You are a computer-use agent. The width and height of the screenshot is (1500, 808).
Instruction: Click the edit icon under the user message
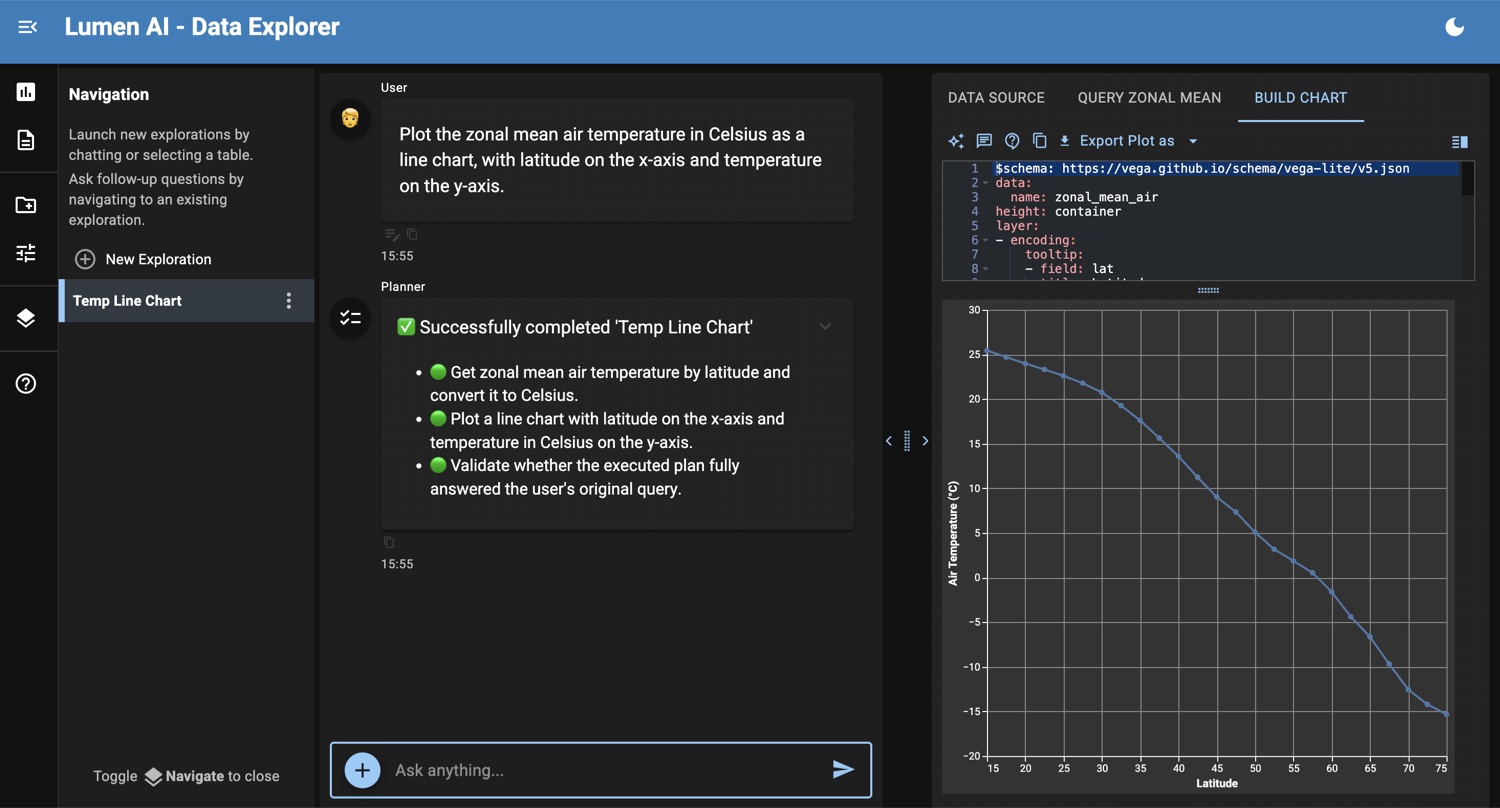click(x=392, y=235)
